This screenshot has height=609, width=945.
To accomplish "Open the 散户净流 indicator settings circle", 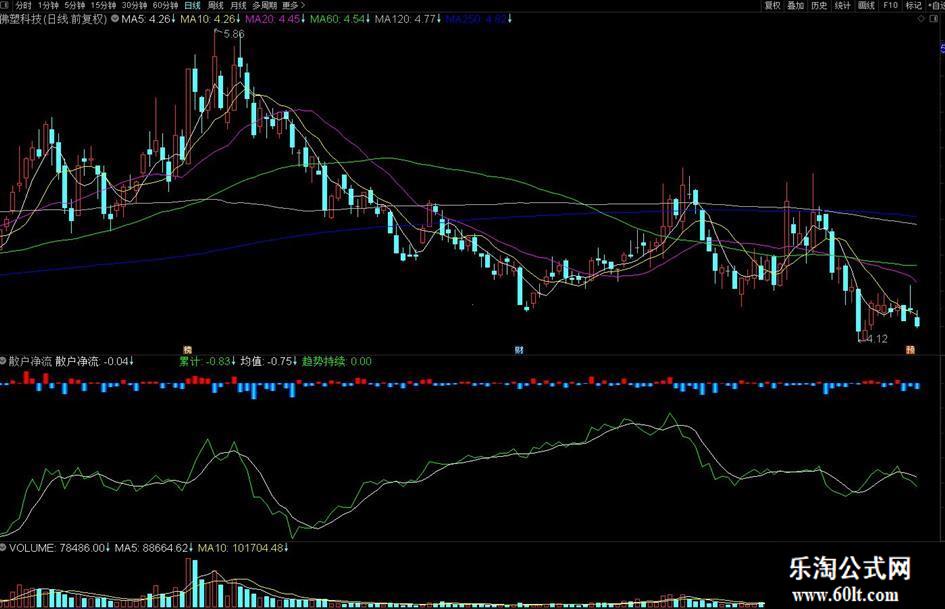I will 3,361.
